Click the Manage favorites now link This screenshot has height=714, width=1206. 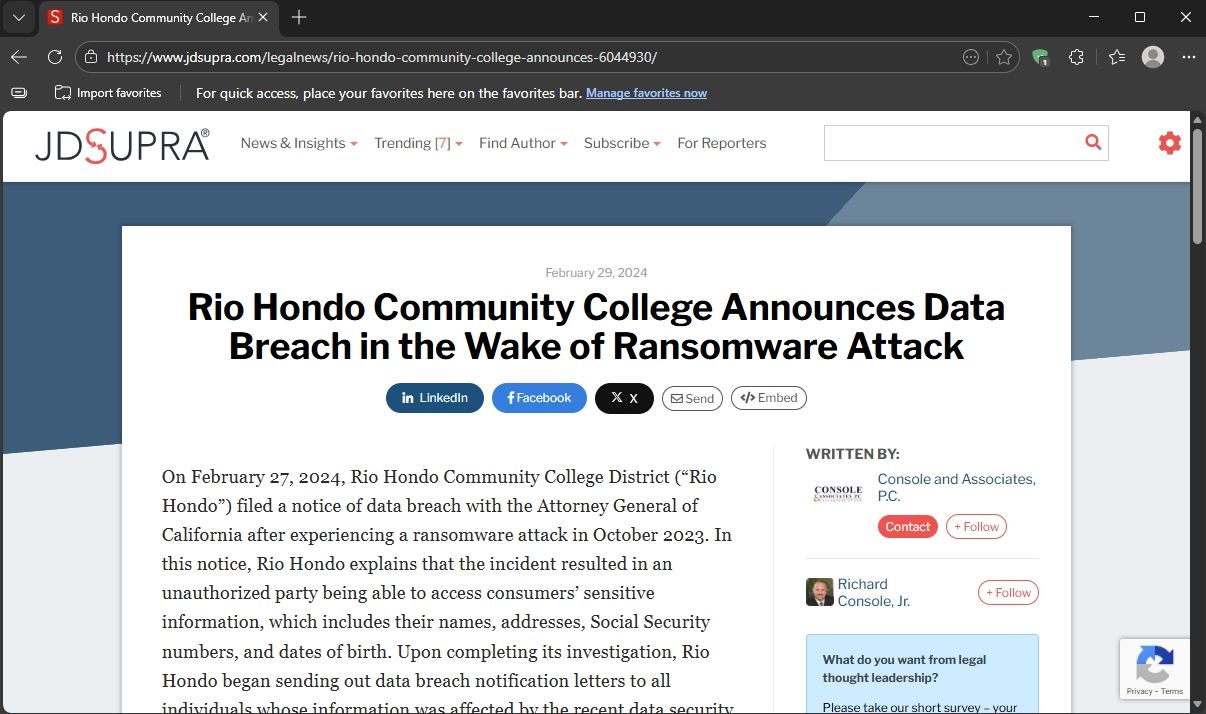coord(646,93)
